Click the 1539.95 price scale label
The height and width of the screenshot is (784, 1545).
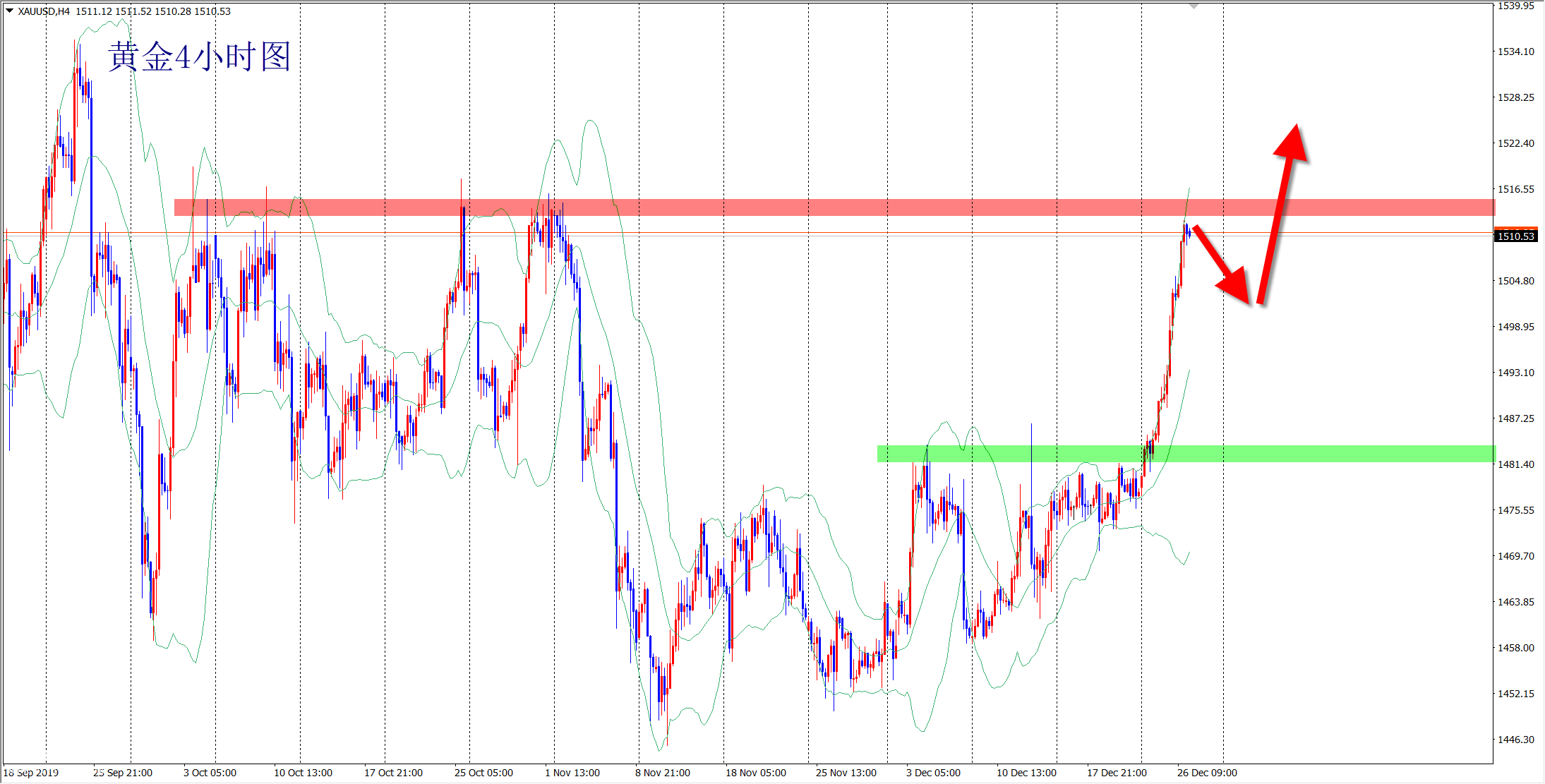coord(1515,6)
